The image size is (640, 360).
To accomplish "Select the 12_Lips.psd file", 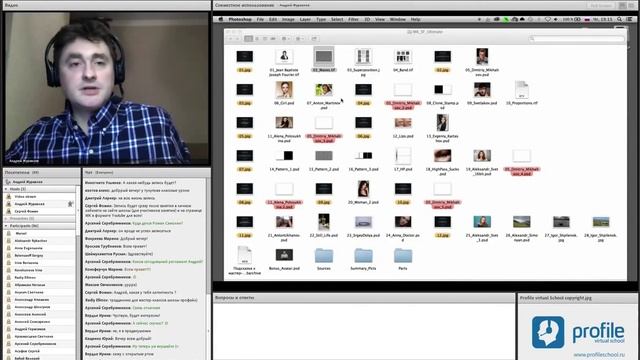I will pos(403,127).
